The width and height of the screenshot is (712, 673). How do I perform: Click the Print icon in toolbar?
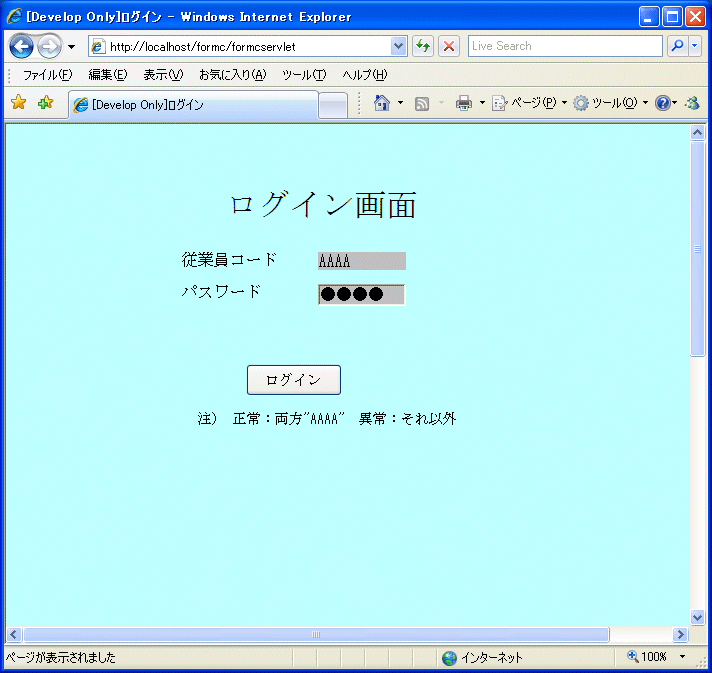463,103
